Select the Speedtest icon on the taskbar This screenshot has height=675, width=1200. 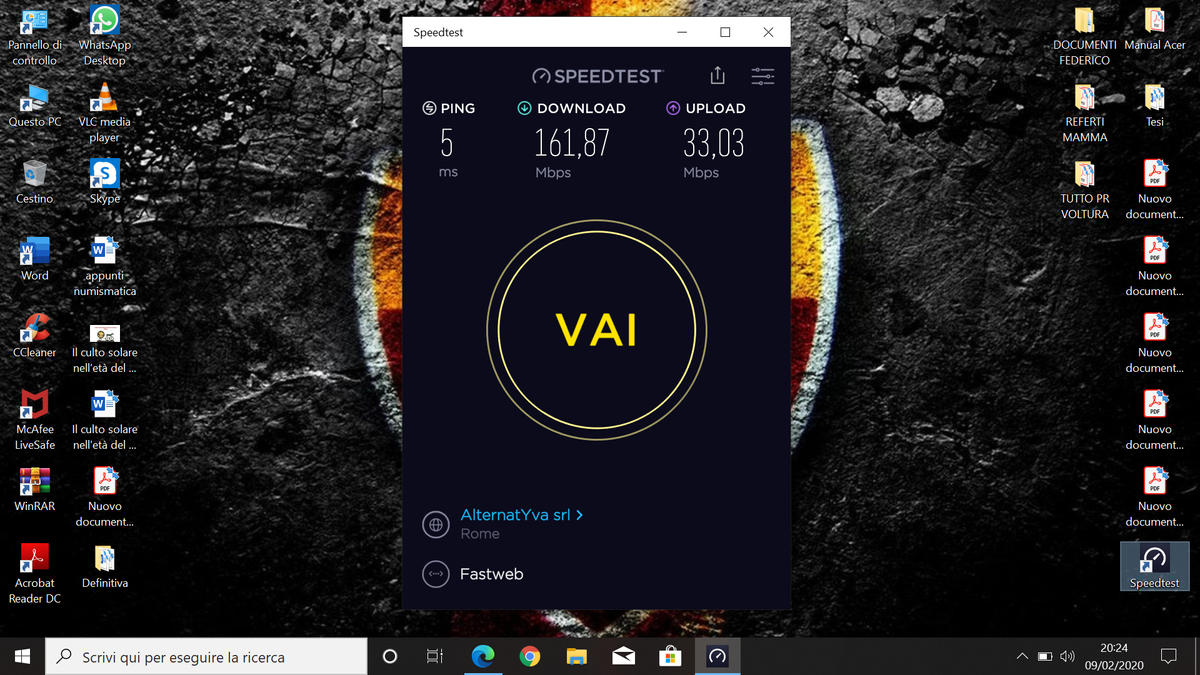717,656
